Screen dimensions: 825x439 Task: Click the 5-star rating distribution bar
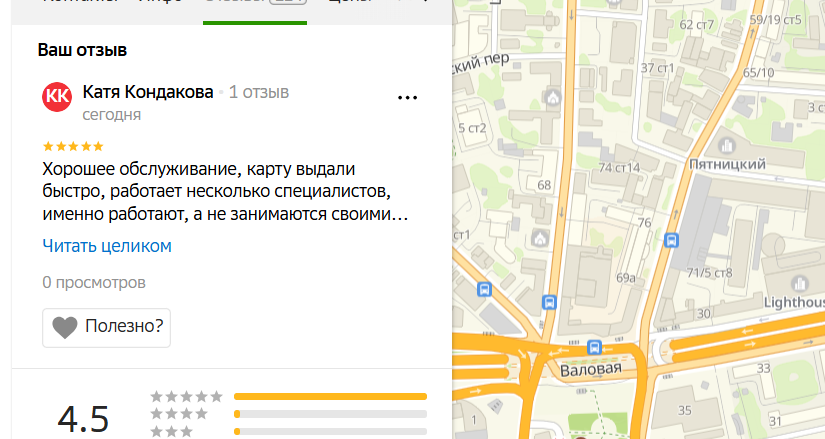click(330, 396)
